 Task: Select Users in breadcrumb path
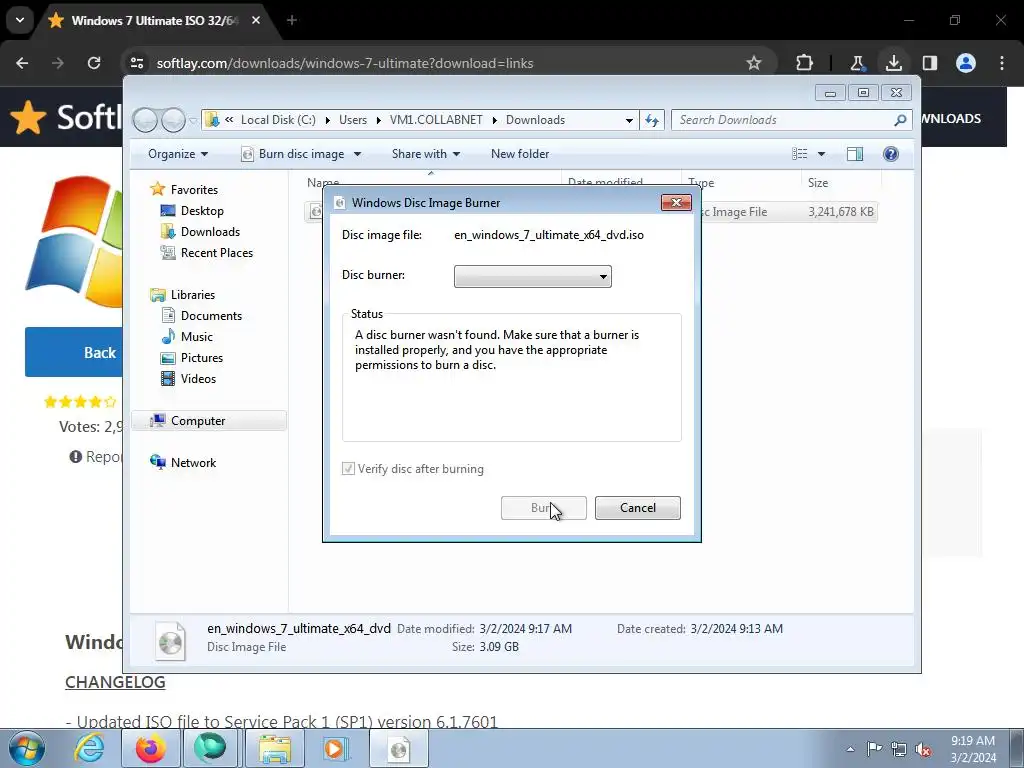pos(353,120)
